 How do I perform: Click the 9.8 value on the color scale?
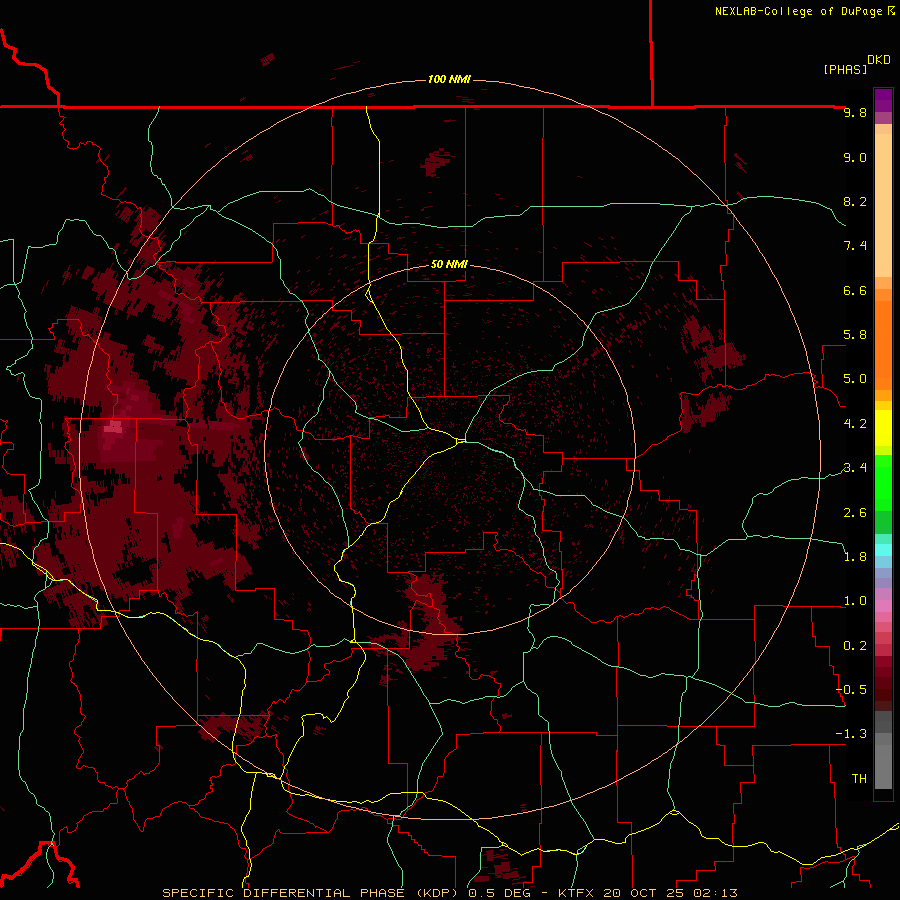pyautogui.click(x=855, y=112)
